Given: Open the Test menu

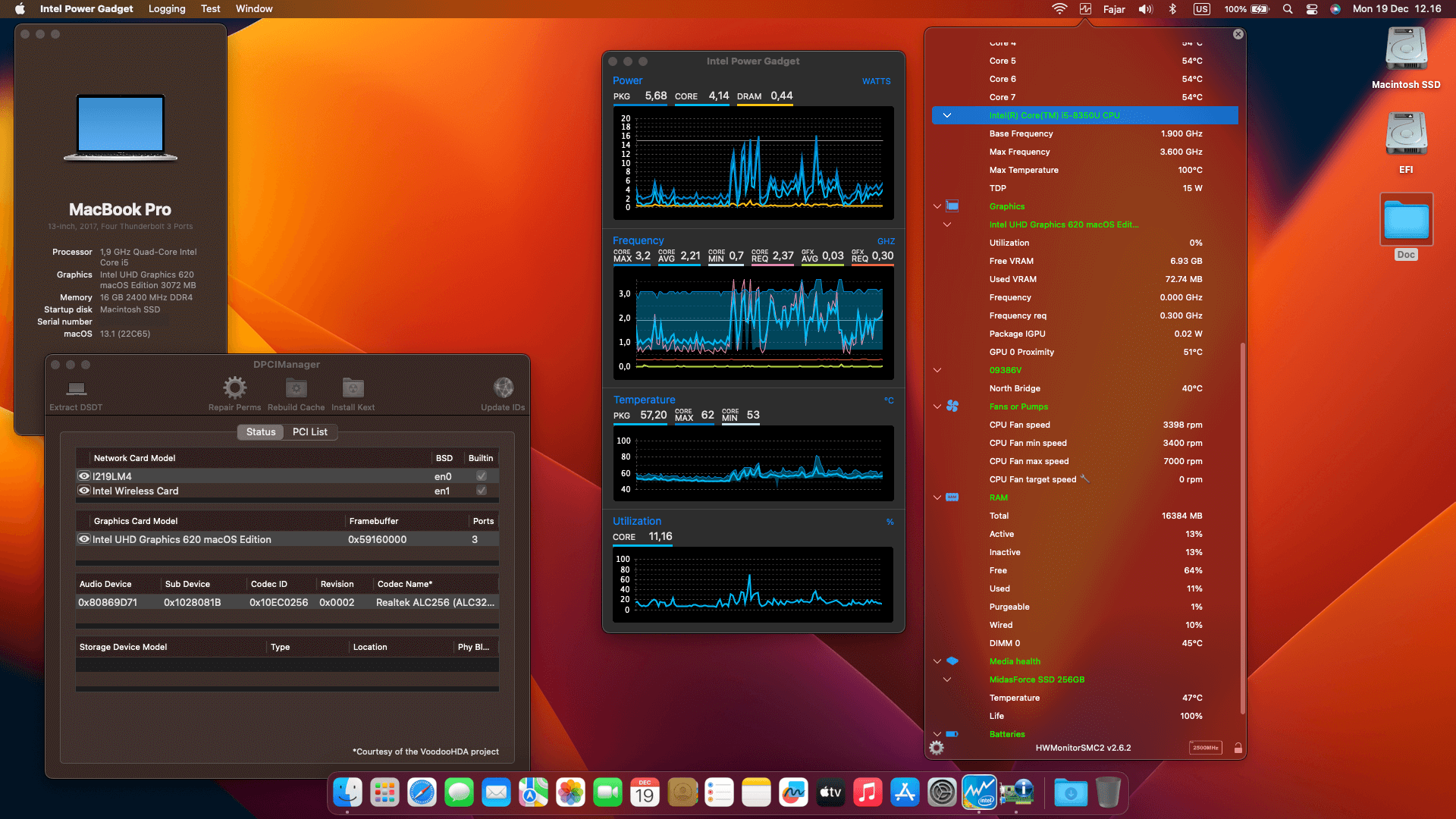Looking at the screenshot, I should point(210,9).
